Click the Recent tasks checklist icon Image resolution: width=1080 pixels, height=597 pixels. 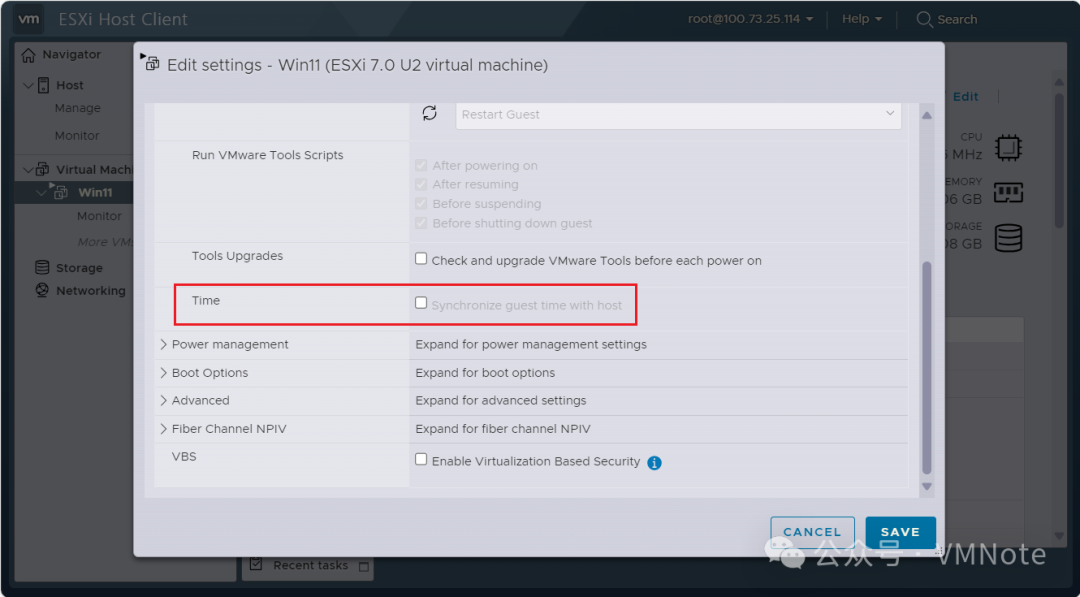(x=256, y=564)
